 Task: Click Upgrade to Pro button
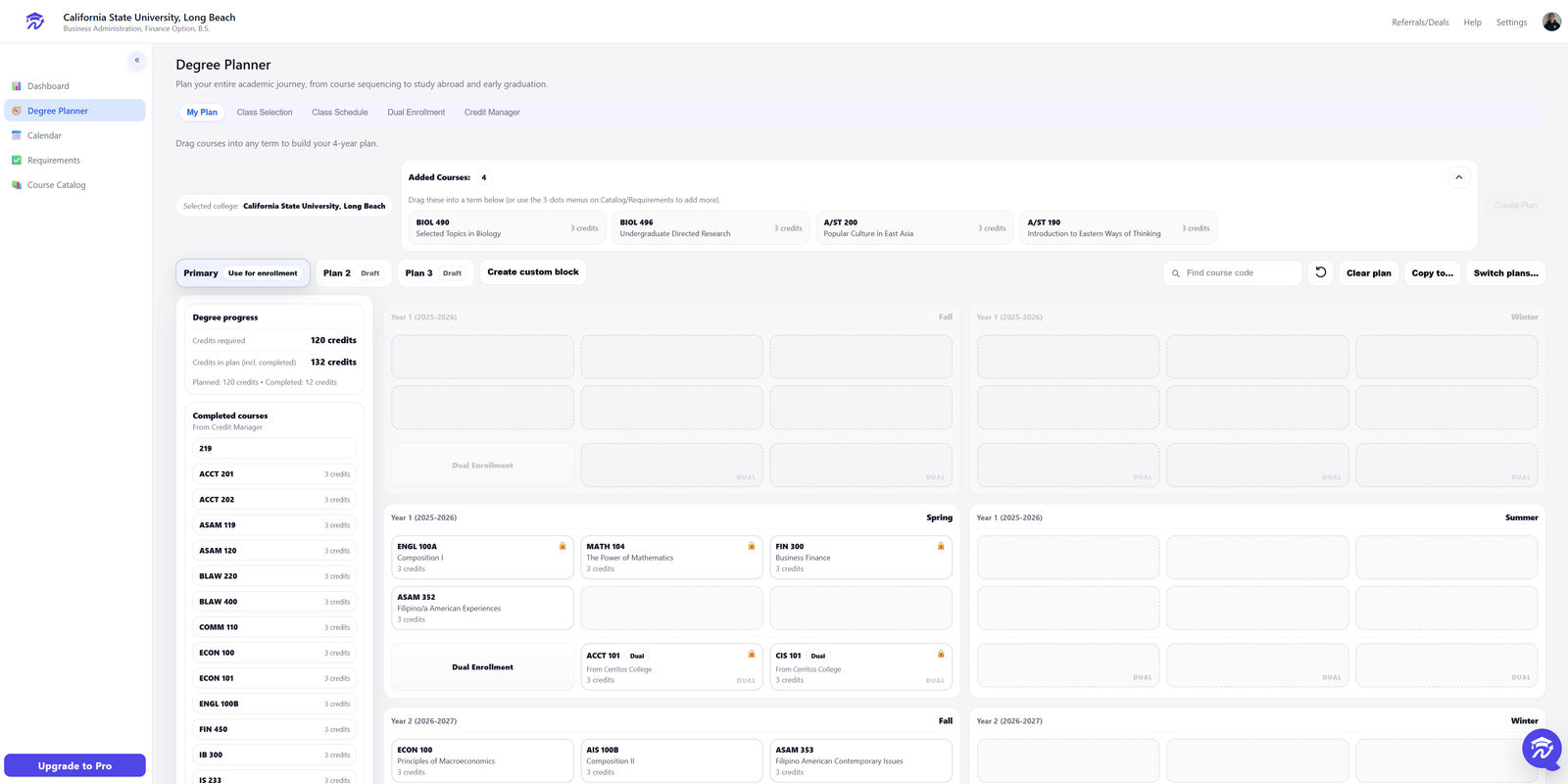pos(74,765)
